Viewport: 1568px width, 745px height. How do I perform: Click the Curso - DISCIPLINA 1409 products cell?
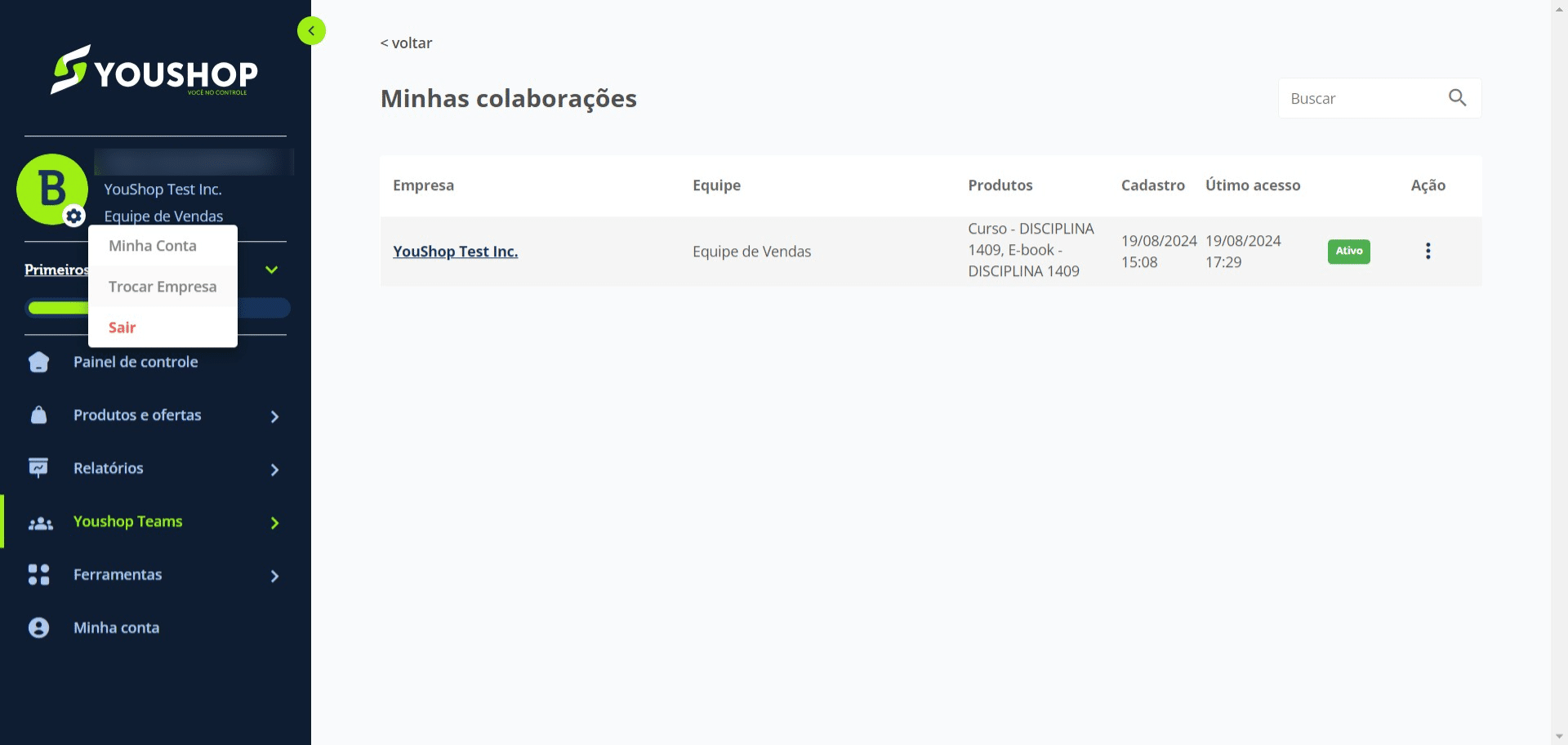coord(1031,250)
